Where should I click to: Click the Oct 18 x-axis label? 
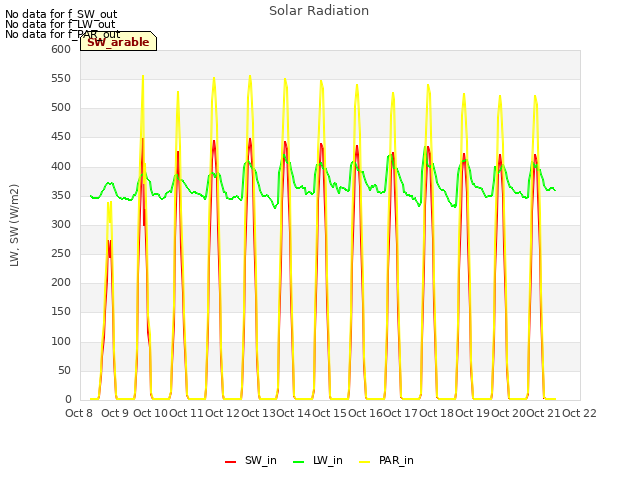point(436,413)
